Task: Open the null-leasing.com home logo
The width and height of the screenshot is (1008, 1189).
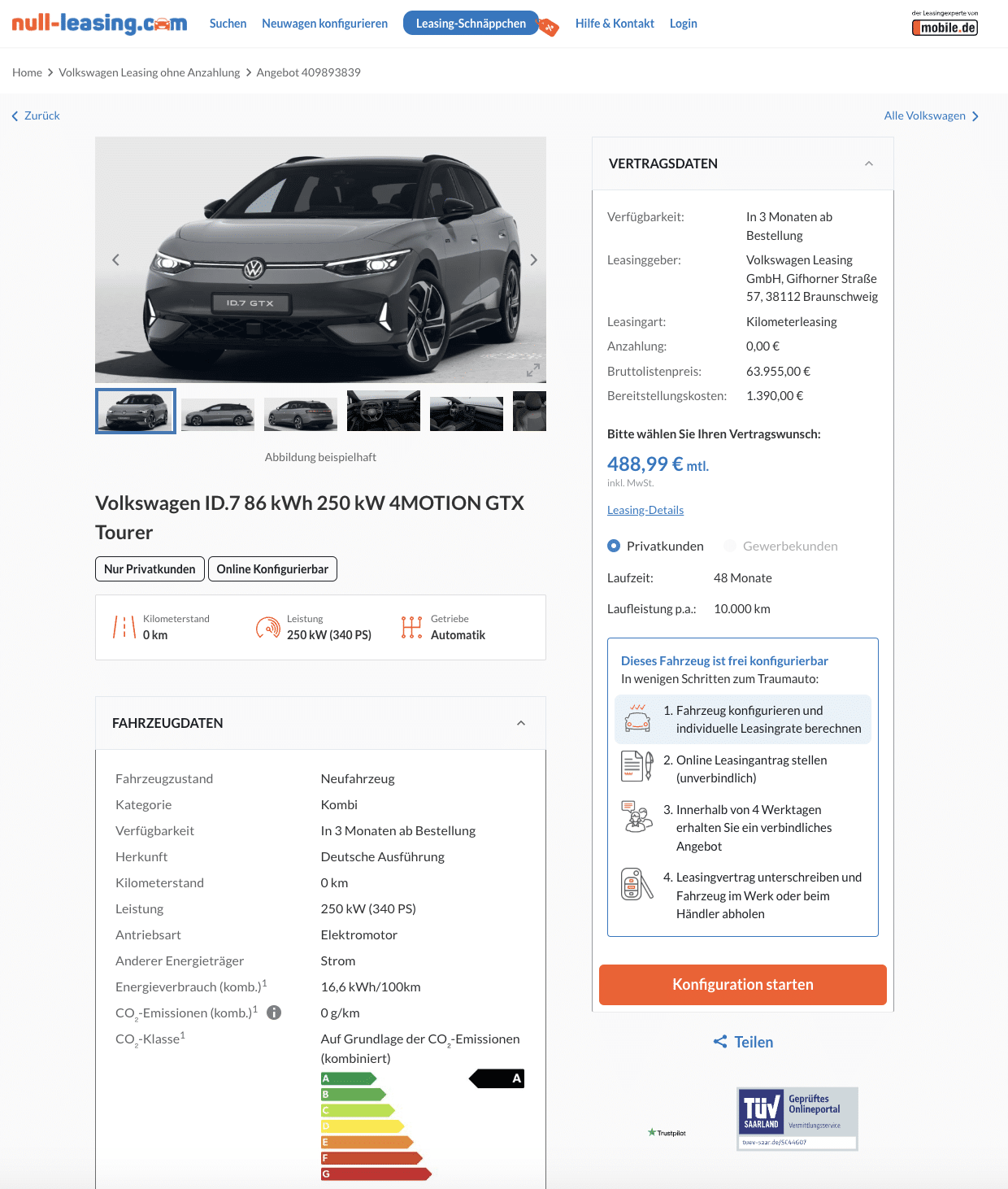Action: 99,24
